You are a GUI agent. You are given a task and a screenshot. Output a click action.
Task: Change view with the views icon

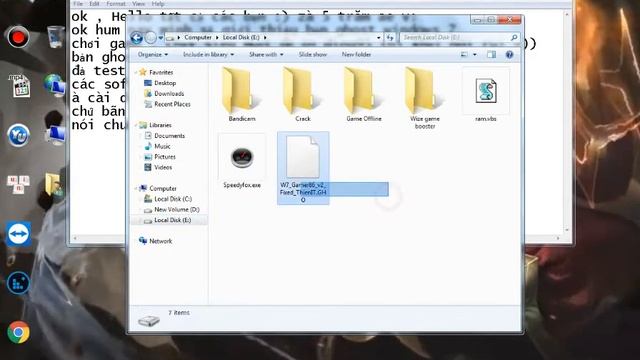(x=464, y=54)
